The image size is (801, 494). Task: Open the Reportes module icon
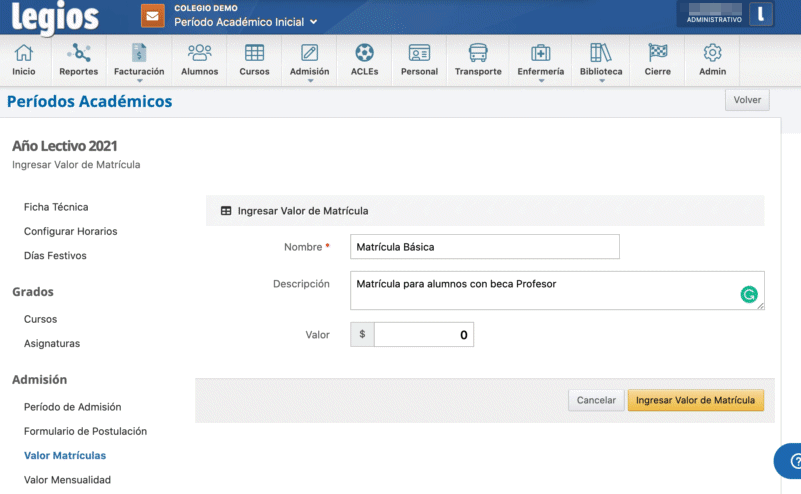tap(78, 54)
